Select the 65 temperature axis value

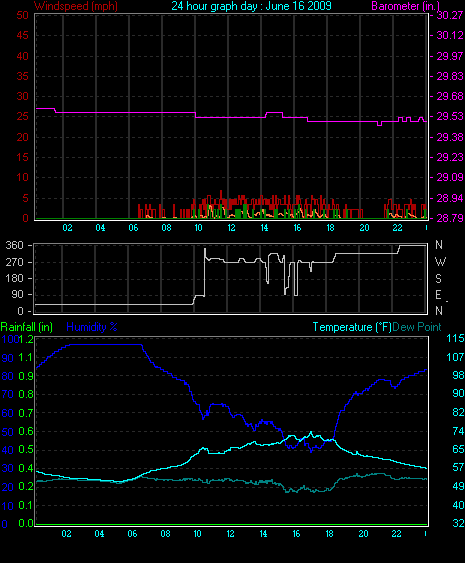[458, 449]
